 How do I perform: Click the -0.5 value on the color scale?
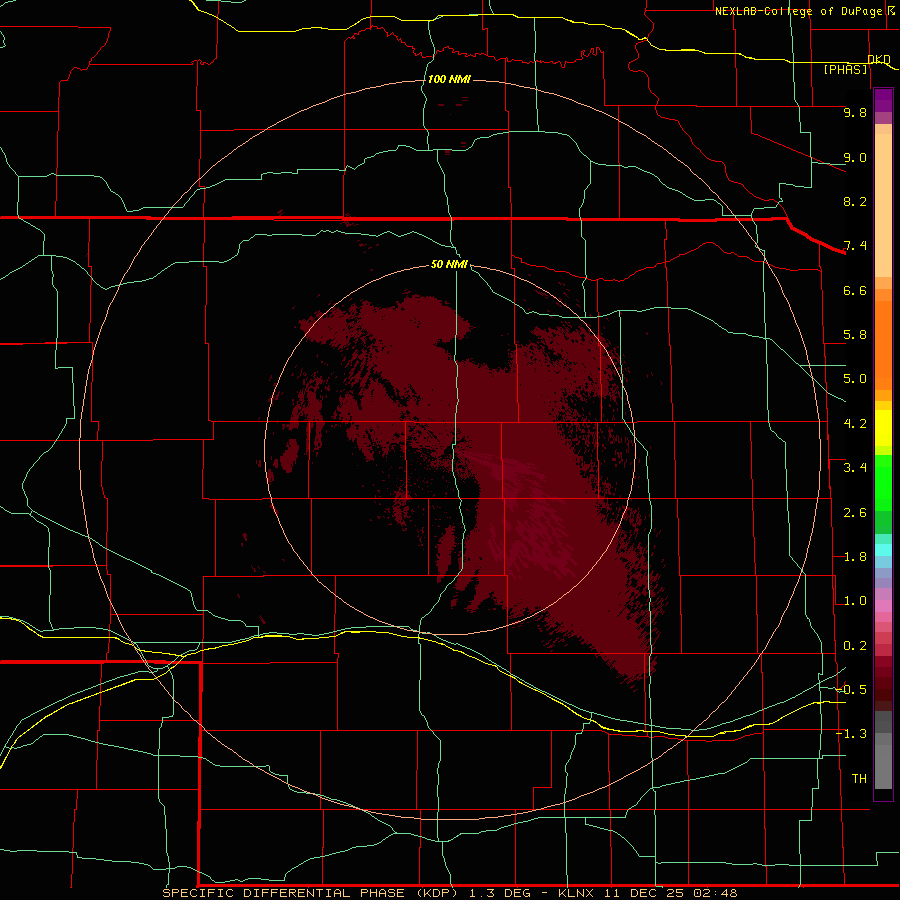pyautogui.click(x=852, y=689)
